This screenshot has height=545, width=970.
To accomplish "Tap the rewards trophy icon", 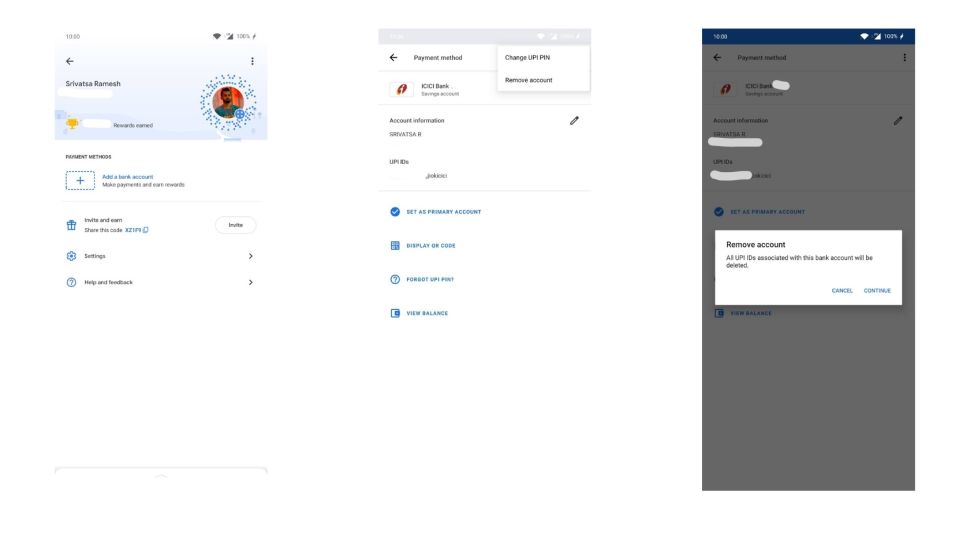I will click(x=72, y=124).
